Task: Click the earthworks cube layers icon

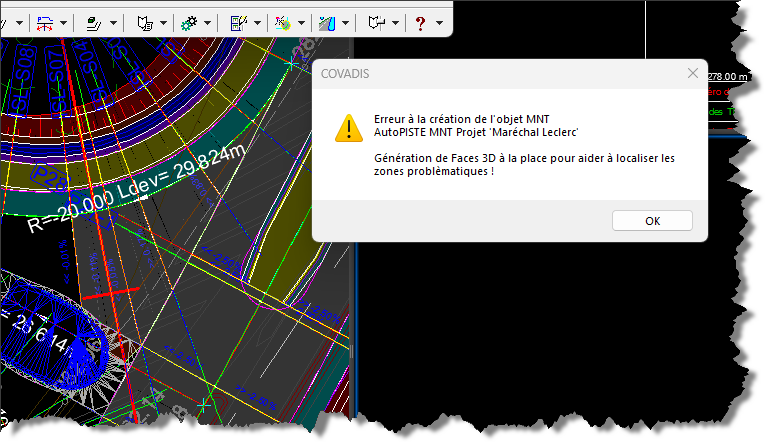Action: (x=94, y=23)
